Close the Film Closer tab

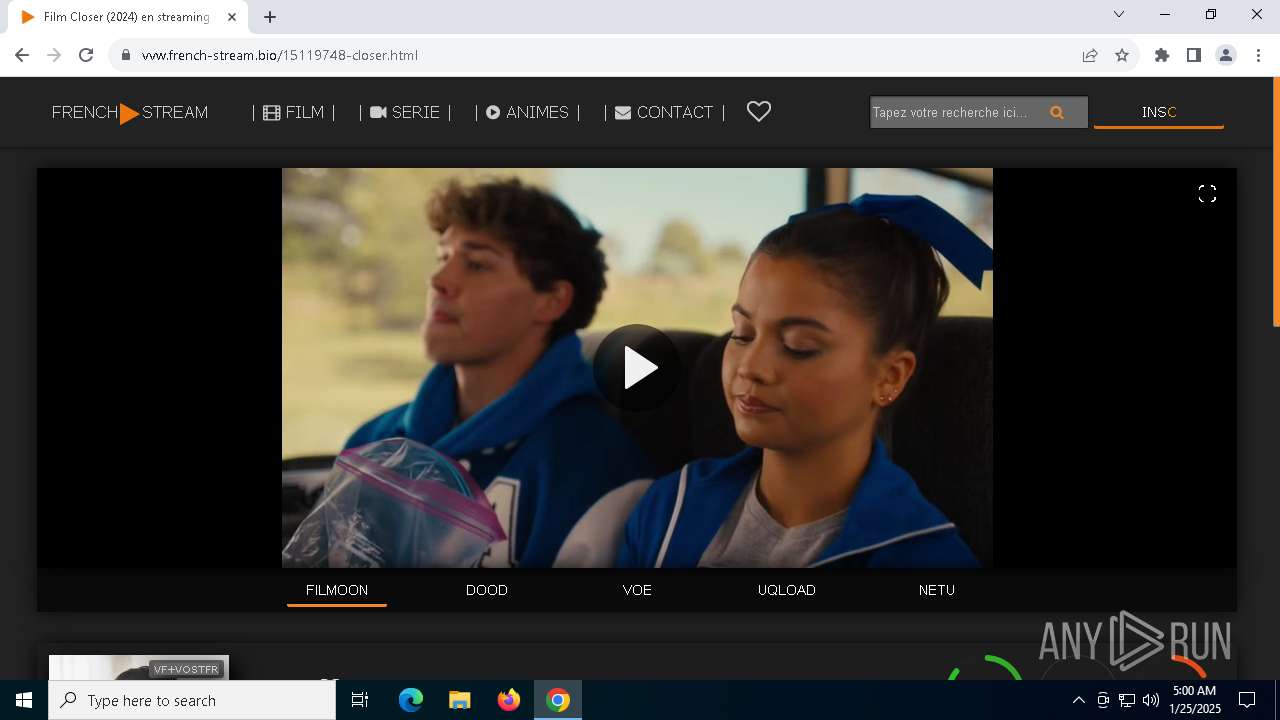(232, 17)
